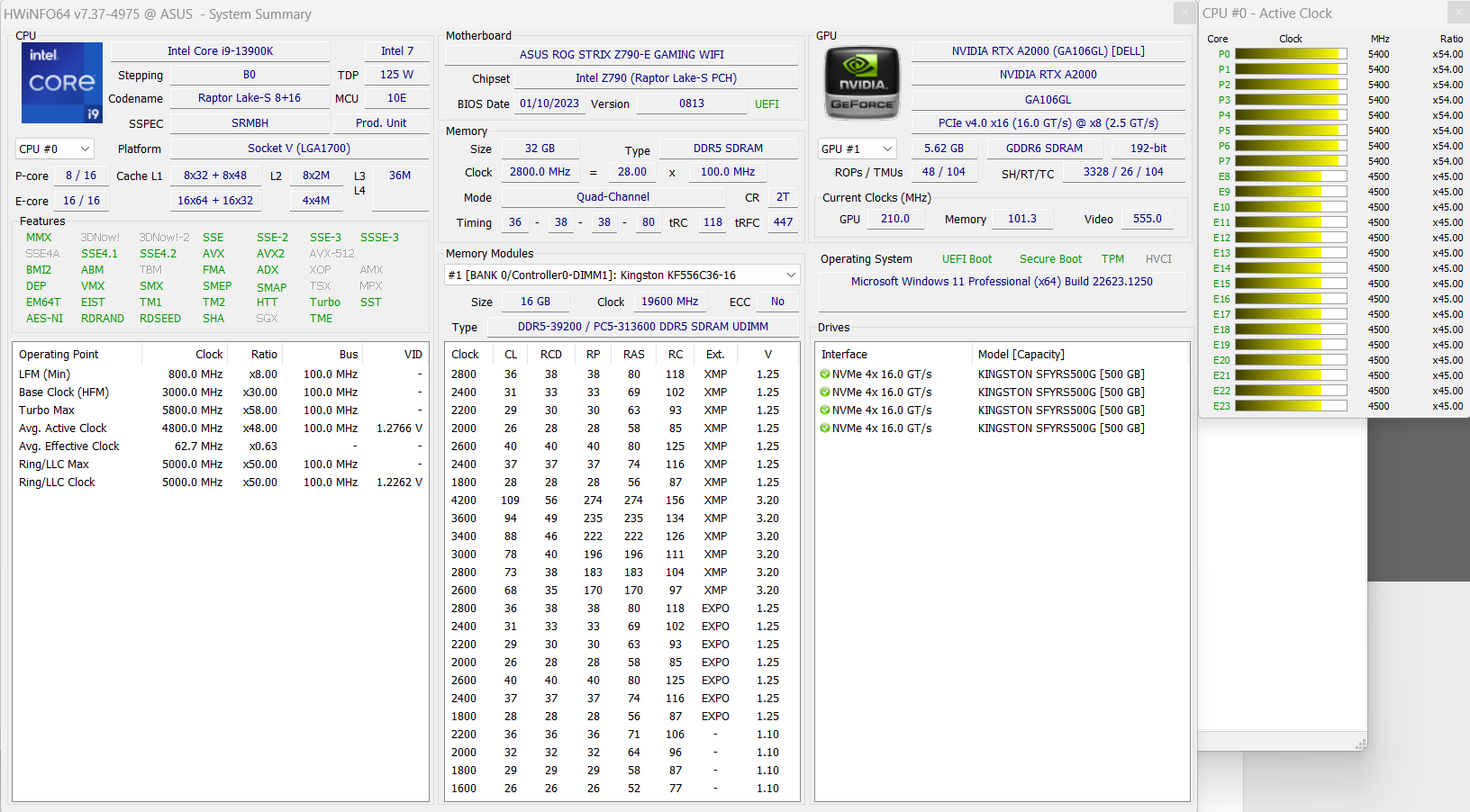Click the Bus column header
This screenshot has width=1470, height=812.
(x=322, y=354)
